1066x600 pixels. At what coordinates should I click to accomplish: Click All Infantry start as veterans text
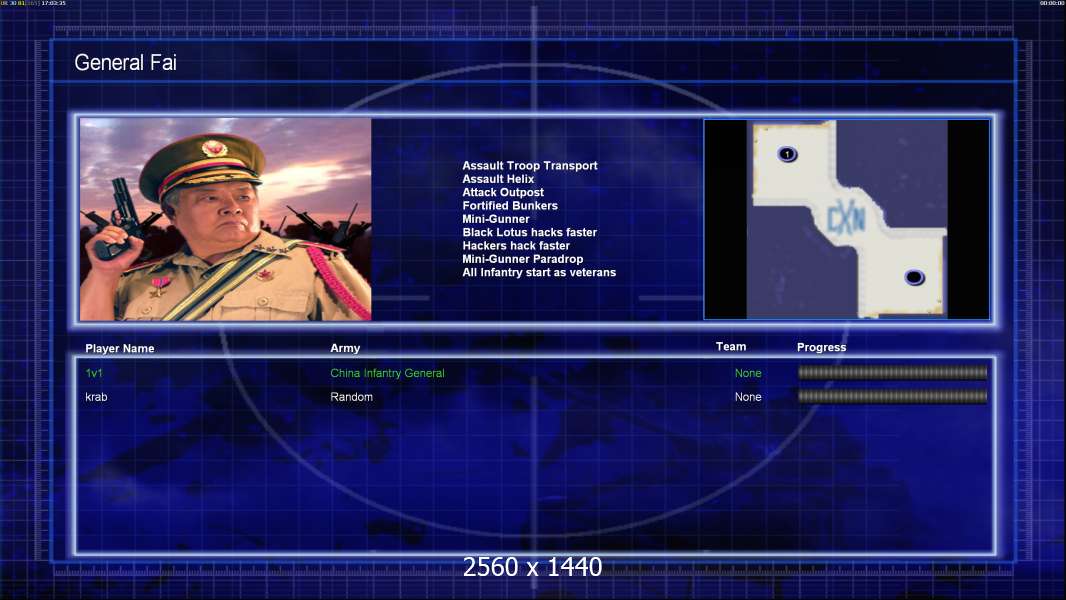538,272
